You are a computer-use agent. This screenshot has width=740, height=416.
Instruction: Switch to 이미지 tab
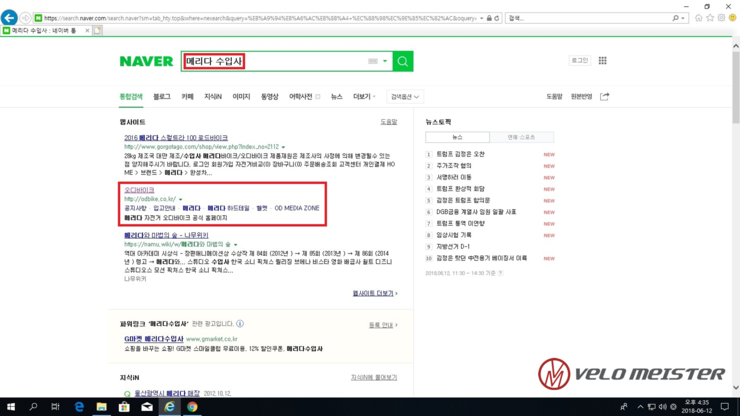pyautogui.click(x=241, y=96)
